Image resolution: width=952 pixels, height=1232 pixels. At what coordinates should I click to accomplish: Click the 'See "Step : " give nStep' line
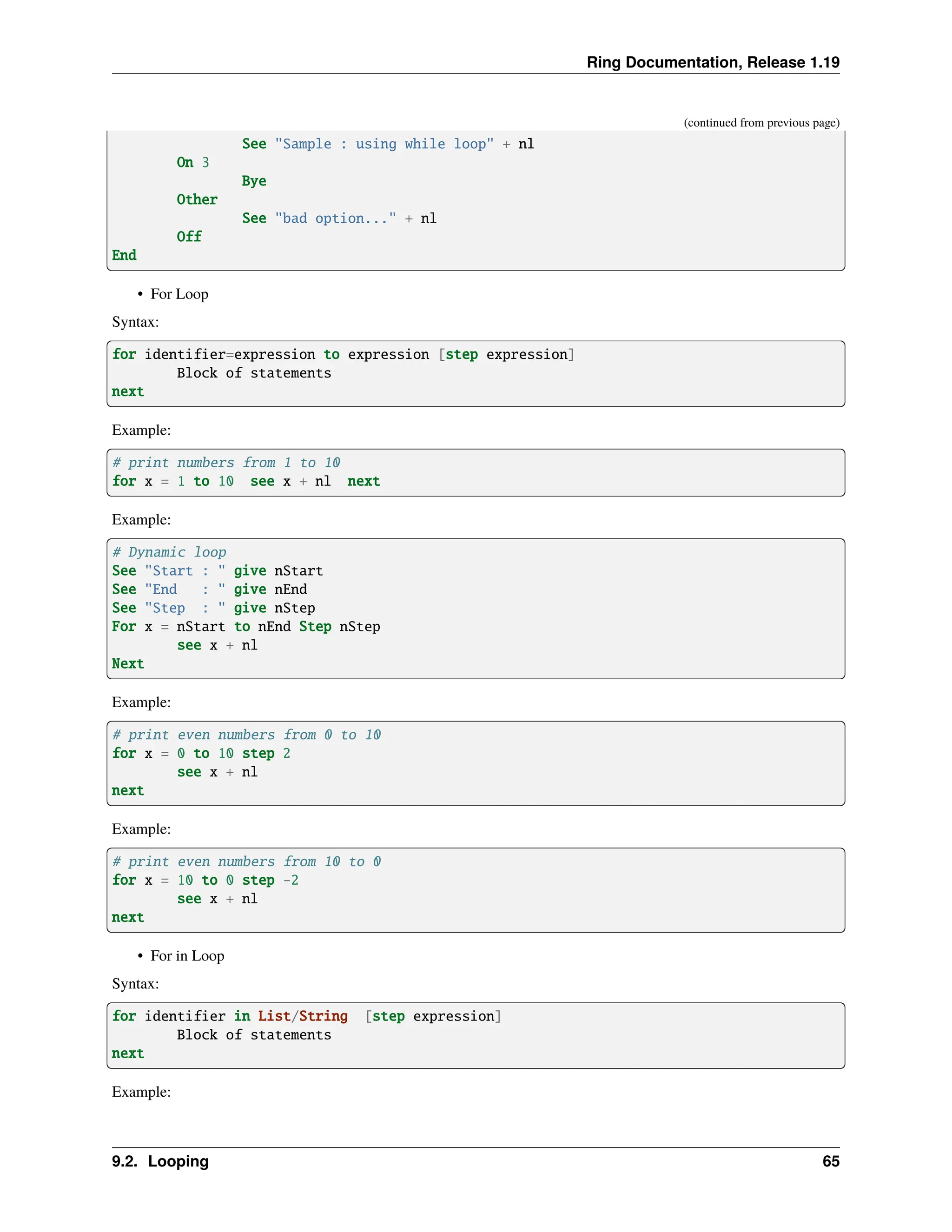[214, 608]
